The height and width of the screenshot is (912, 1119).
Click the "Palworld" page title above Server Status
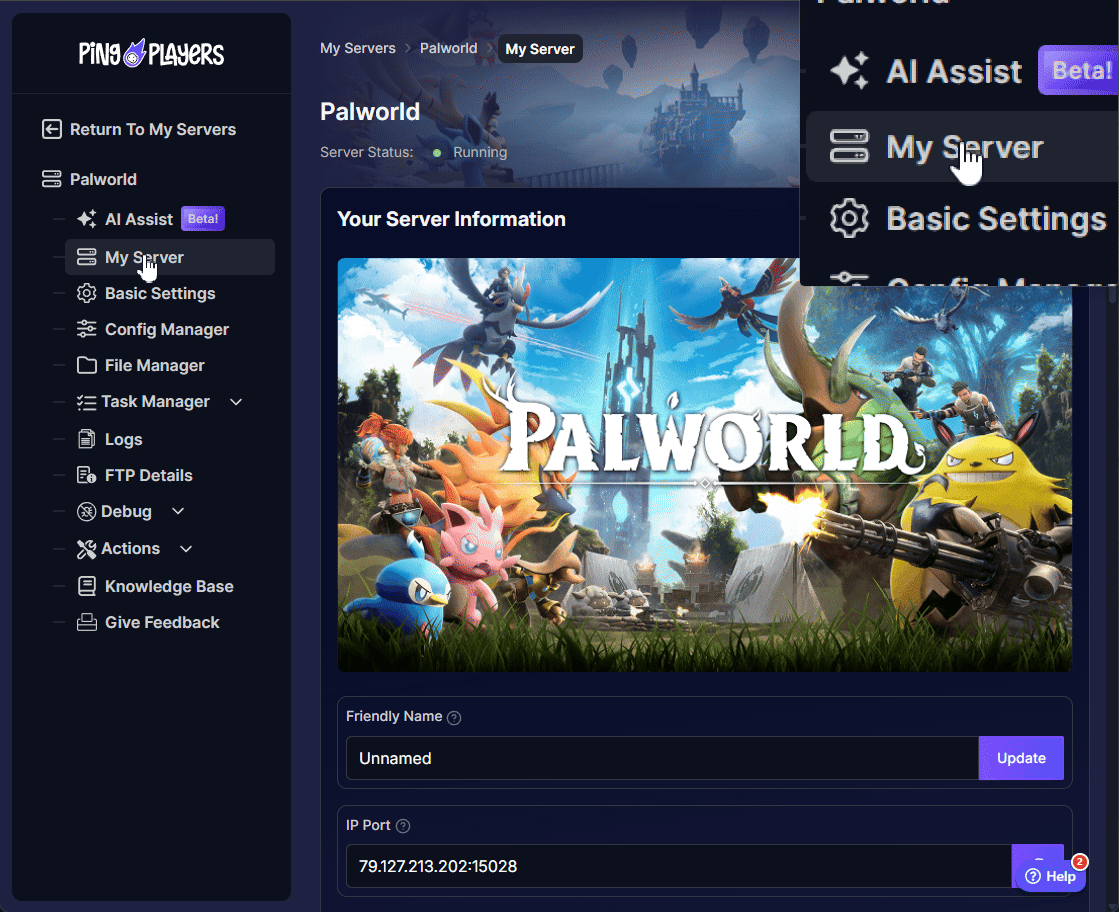coord(370,112)
